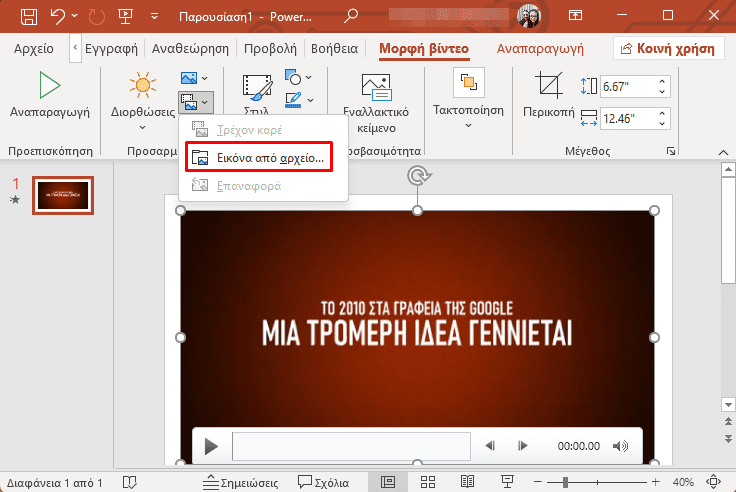Click the vertical scrollbar up arrow
This screenshot has height=492, width=736.
coord(728,169)
